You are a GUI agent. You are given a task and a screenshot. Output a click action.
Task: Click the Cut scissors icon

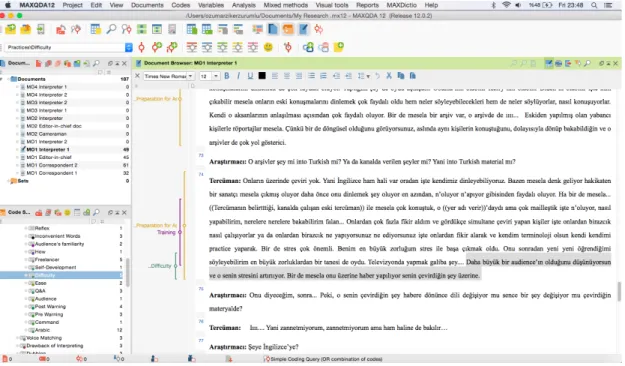389,76
